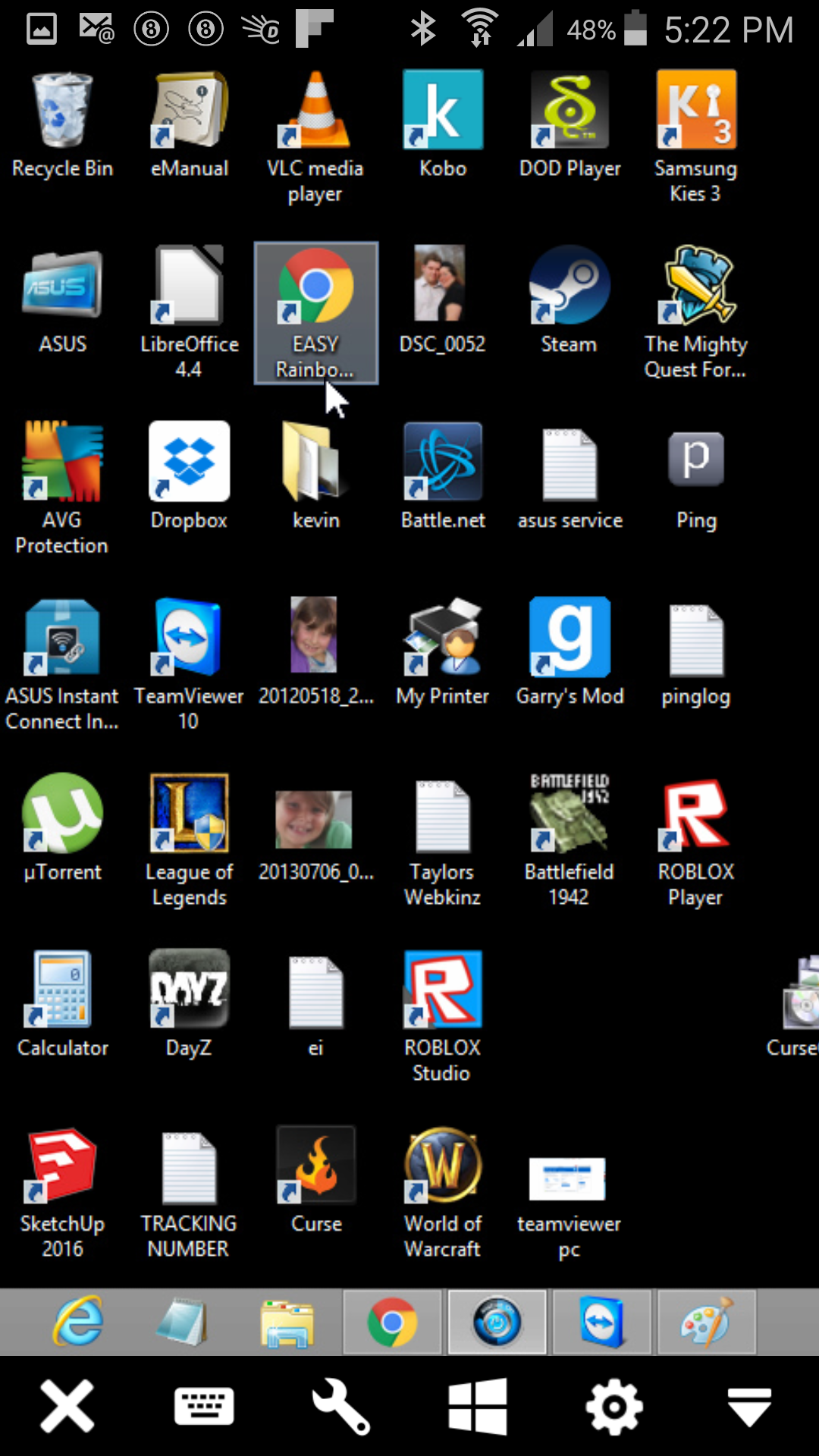Viewport: 819px width, 1456px height.
Task: Open Internet Explorer in the taskbar
Action: (x=78, y=1322)
